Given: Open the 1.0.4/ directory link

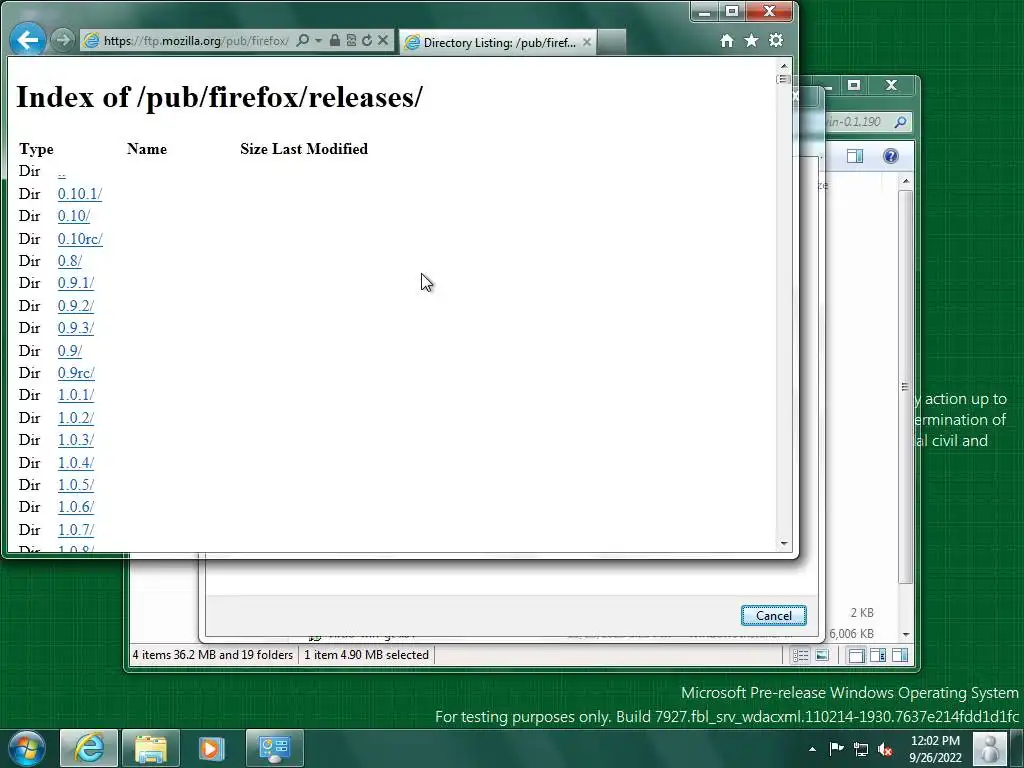Looking at the screenshot, I should coord(76,463).
